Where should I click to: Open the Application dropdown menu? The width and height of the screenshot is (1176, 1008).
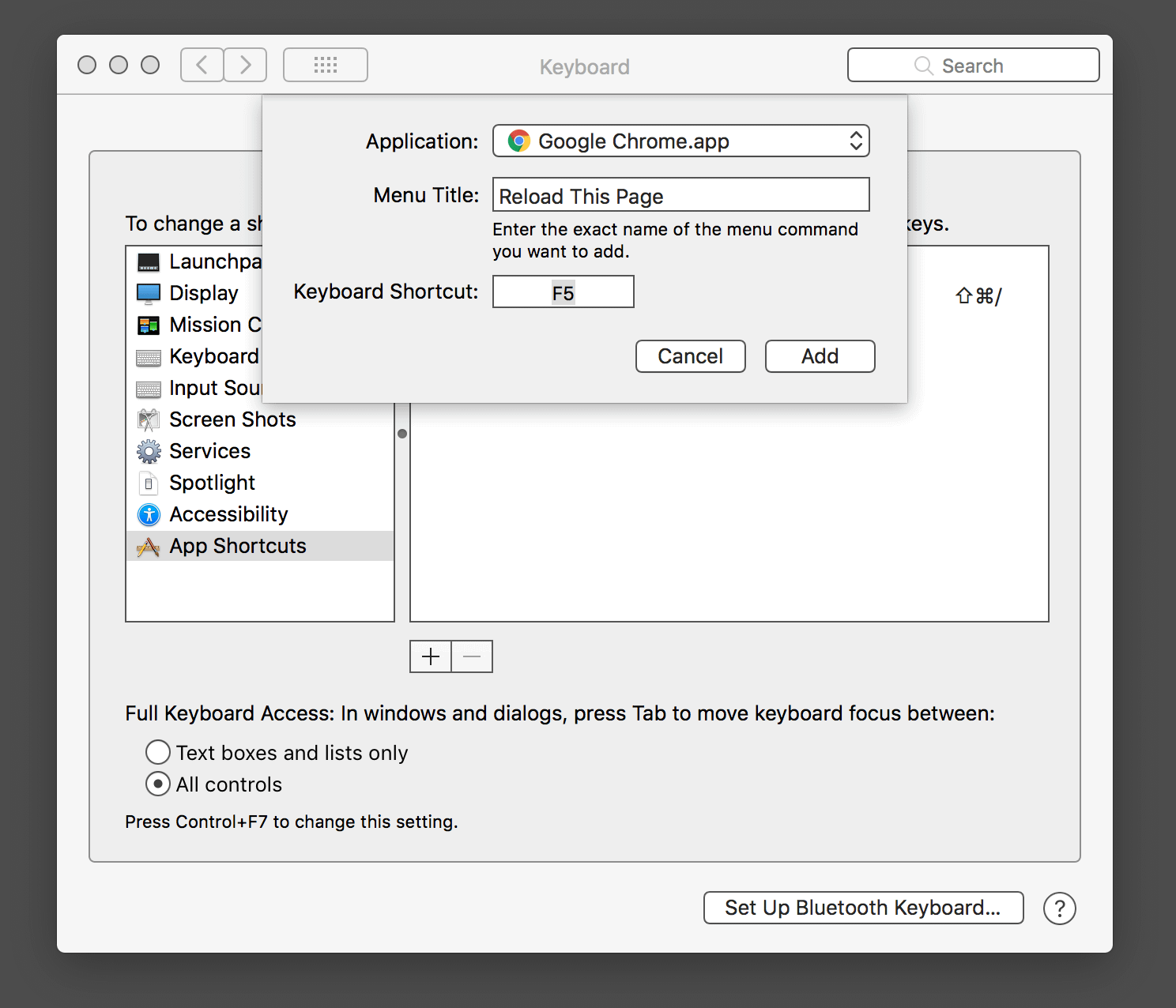coord(681,141)
